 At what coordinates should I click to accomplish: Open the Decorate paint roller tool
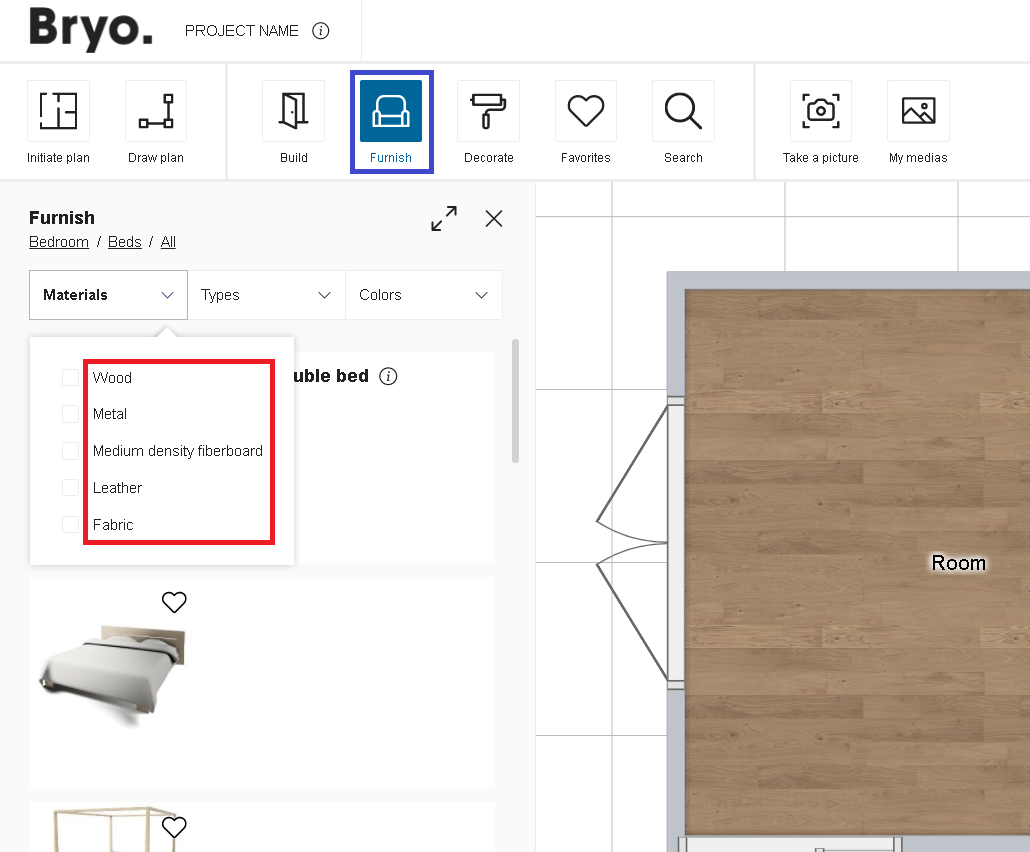click(488, 111)
